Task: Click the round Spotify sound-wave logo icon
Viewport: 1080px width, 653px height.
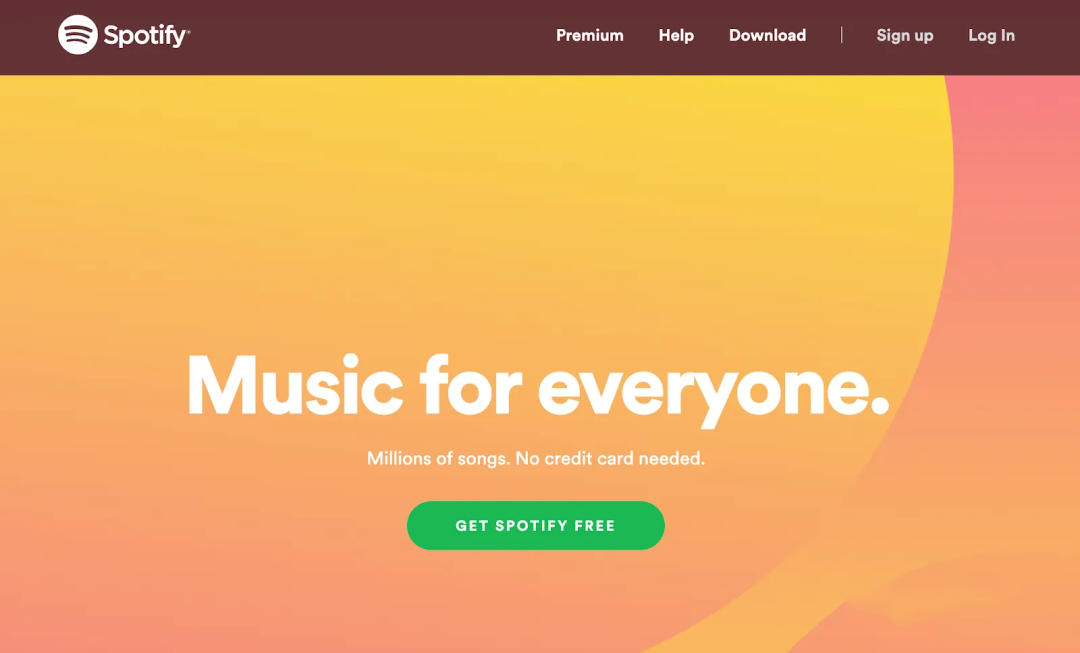Action: coord(78,34)
